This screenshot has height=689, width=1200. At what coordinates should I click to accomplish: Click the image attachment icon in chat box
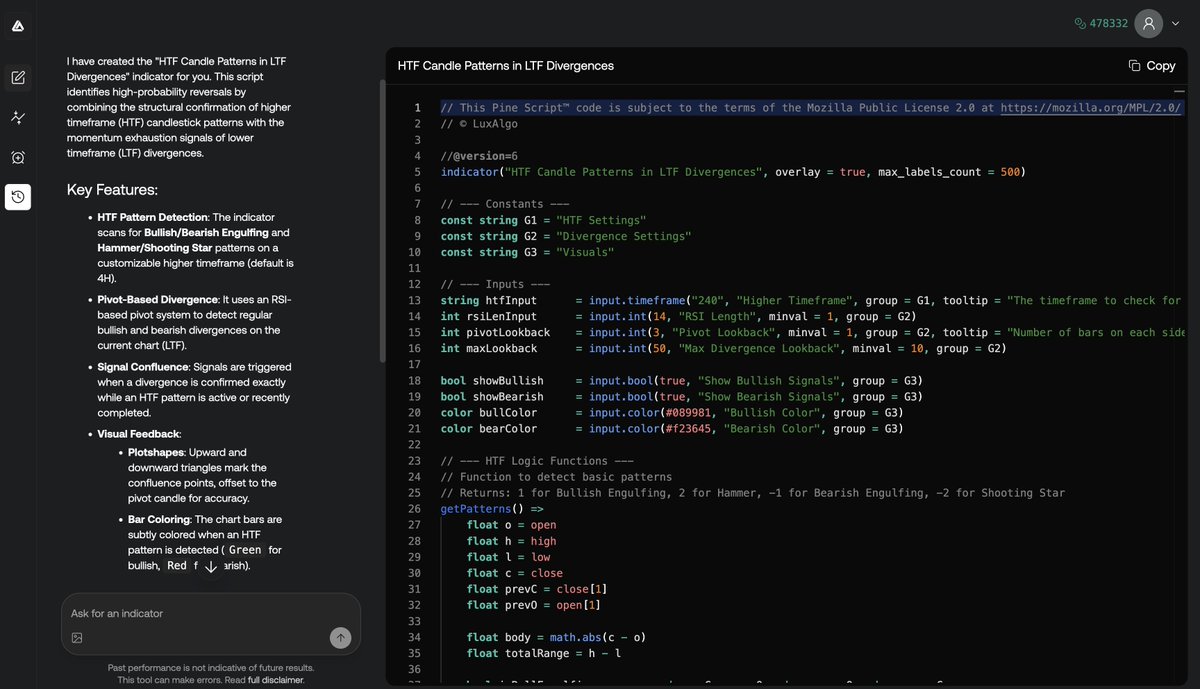pos(77,637)
